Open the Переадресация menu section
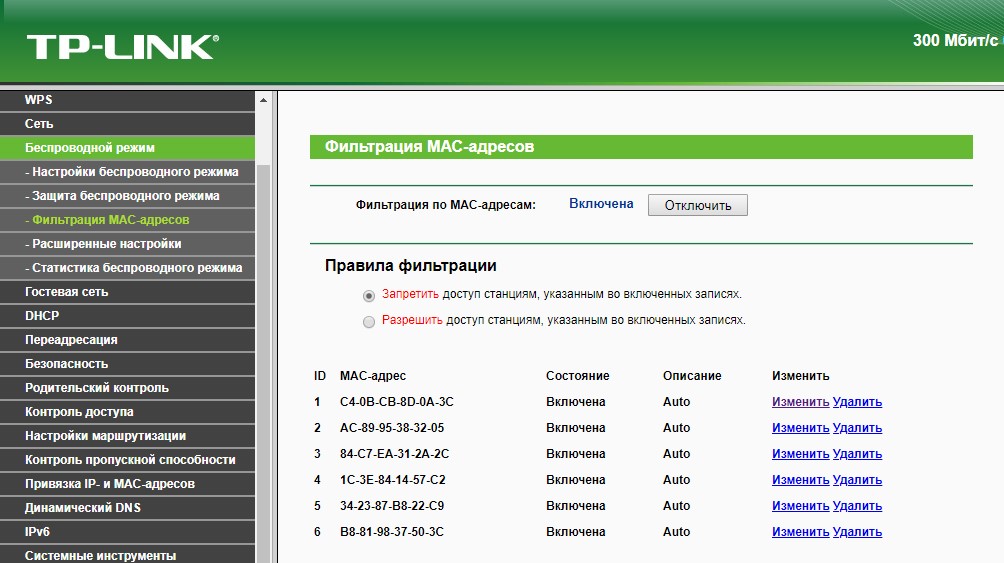1004x563 pixels. coord(127,340)
